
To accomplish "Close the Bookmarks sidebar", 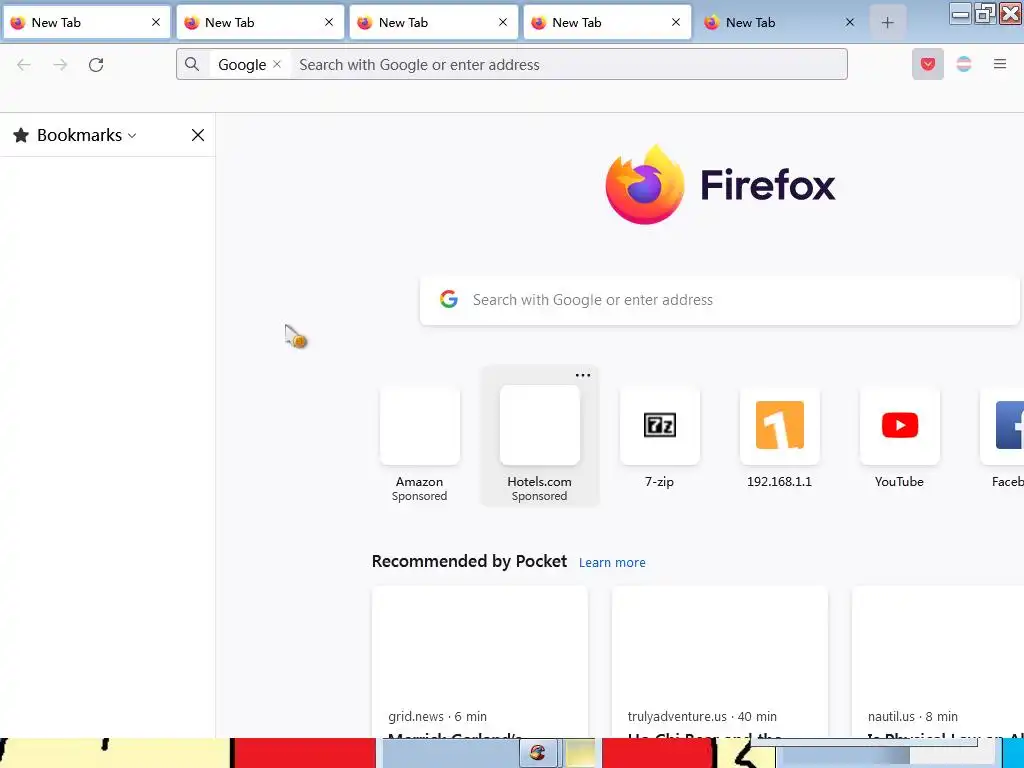I will click(x=197, y=135).
